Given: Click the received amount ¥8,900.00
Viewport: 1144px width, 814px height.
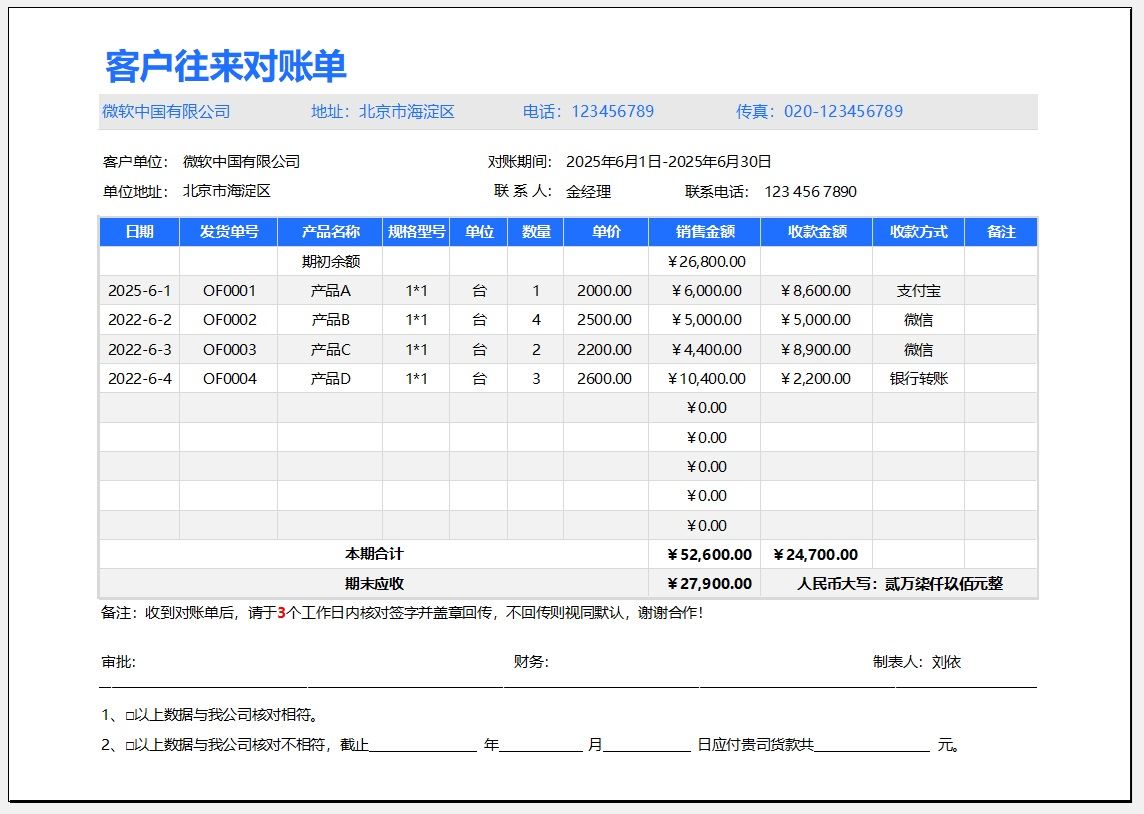Looking at the screenshot, I should pos(816,349).
